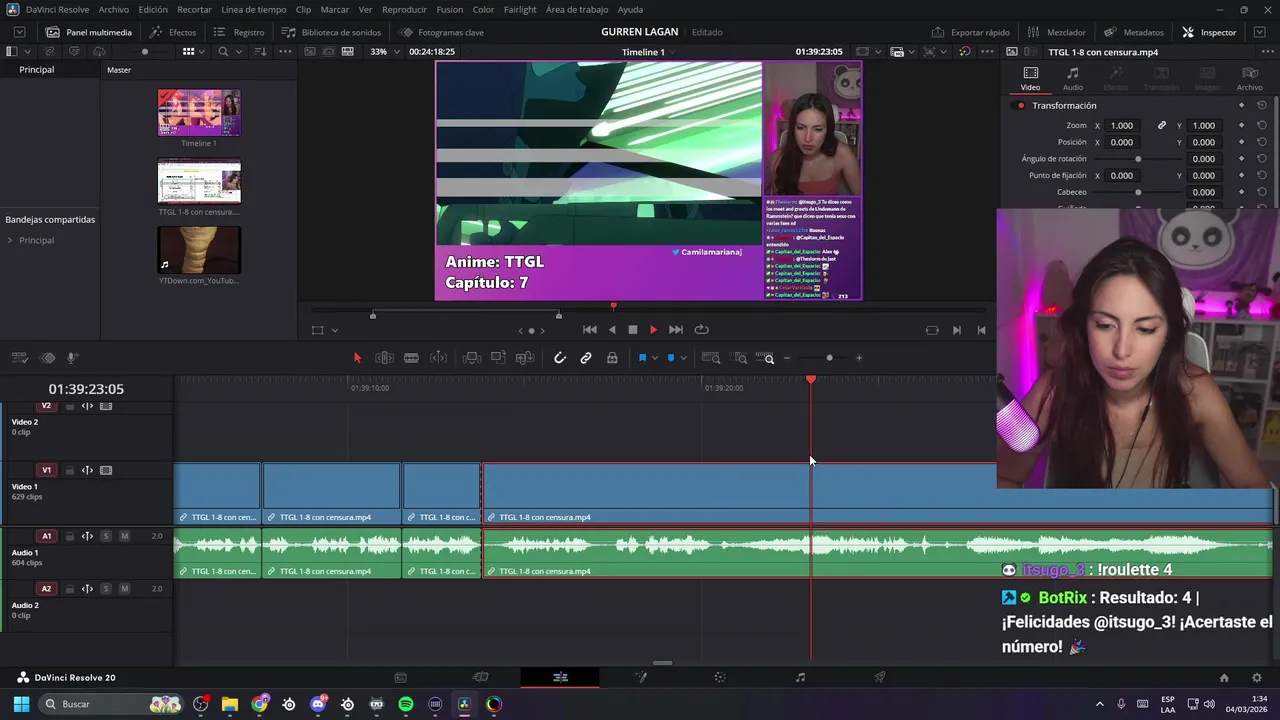Screen dimensions: 1280x720
Task: Play in reverse with the reverse button
Action: coord(612,330)
